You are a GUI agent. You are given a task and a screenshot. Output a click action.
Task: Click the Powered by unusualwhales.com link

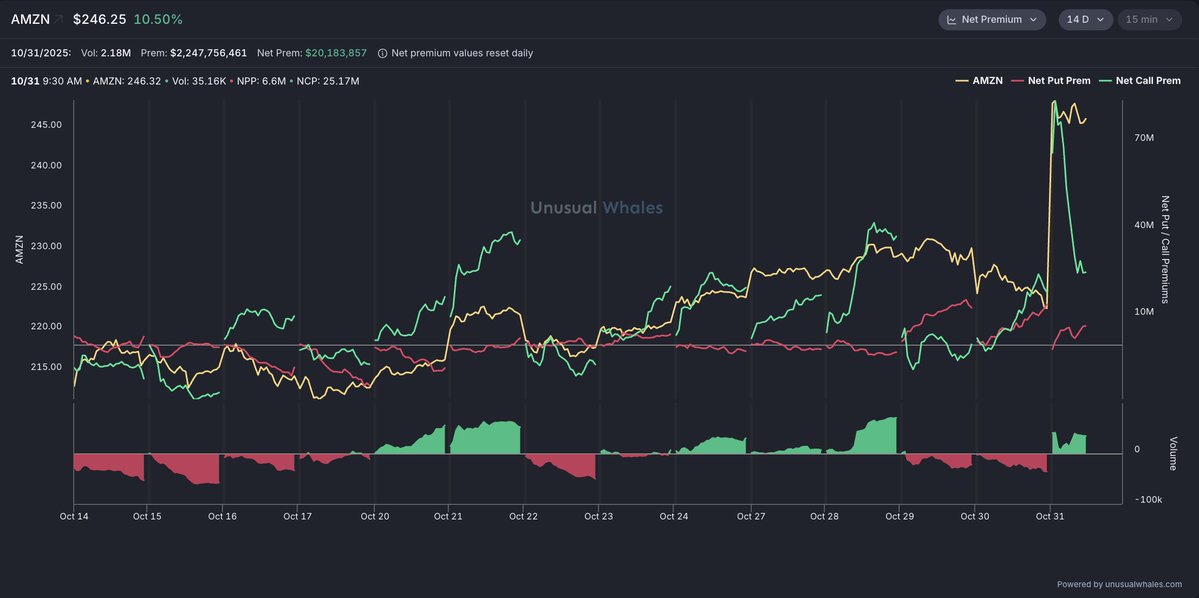coord(1119,585)
